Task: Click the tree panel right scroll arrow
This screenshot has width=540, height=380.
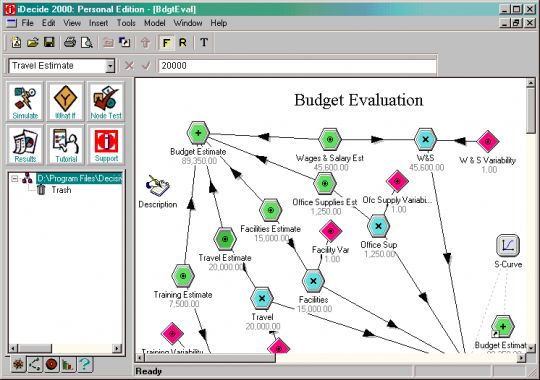Action: point(117,348)
